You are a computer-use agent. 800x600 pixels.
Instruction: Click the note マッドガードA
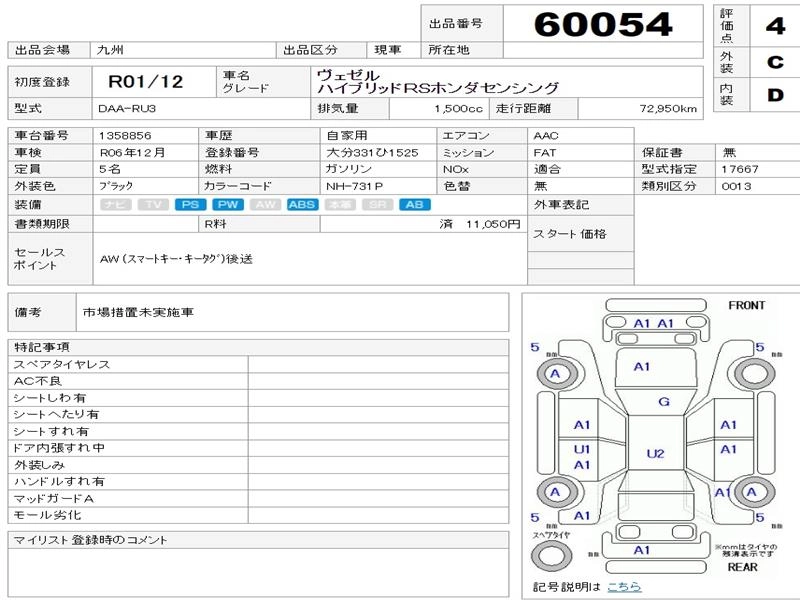pos(54,498)
